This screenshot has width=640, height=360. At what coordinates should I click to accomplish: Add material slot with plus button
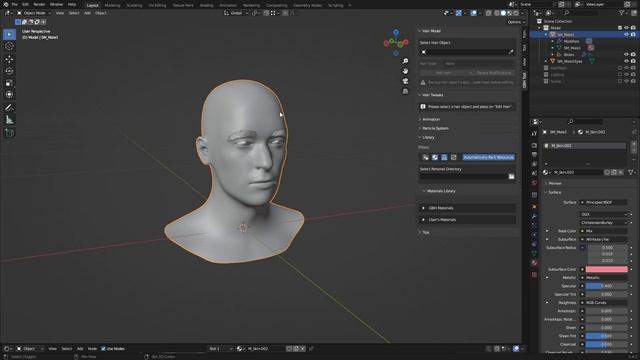pyautogui.click(x=634, y=144)
